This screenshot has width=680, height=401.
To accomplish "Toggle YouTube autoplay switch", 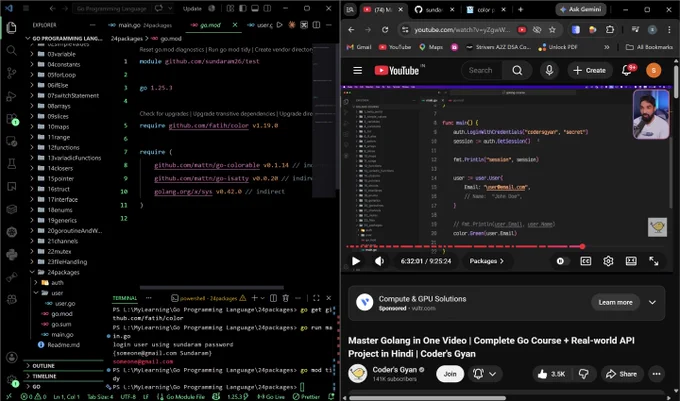I will 562,261.
